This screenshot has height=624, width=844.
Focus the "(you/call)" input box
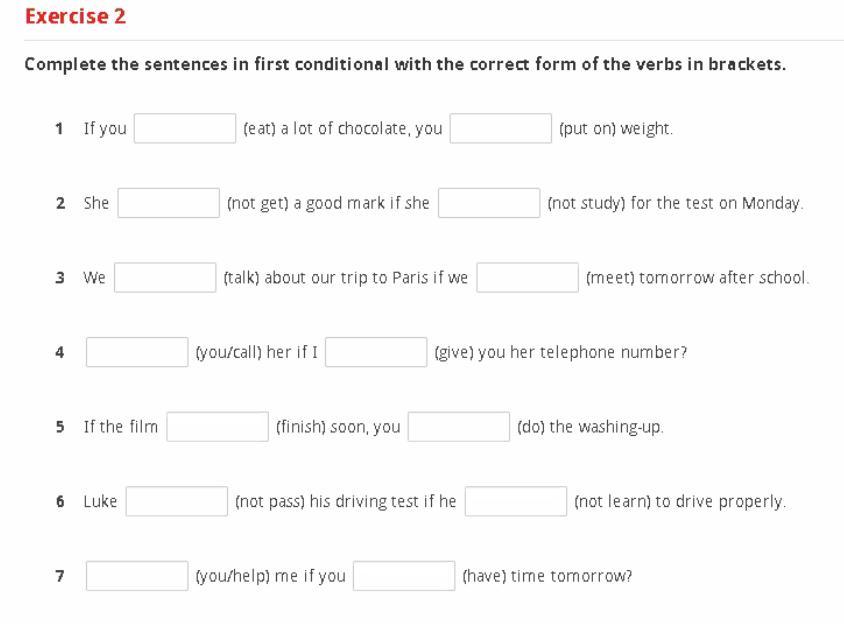tap(137, 352)
